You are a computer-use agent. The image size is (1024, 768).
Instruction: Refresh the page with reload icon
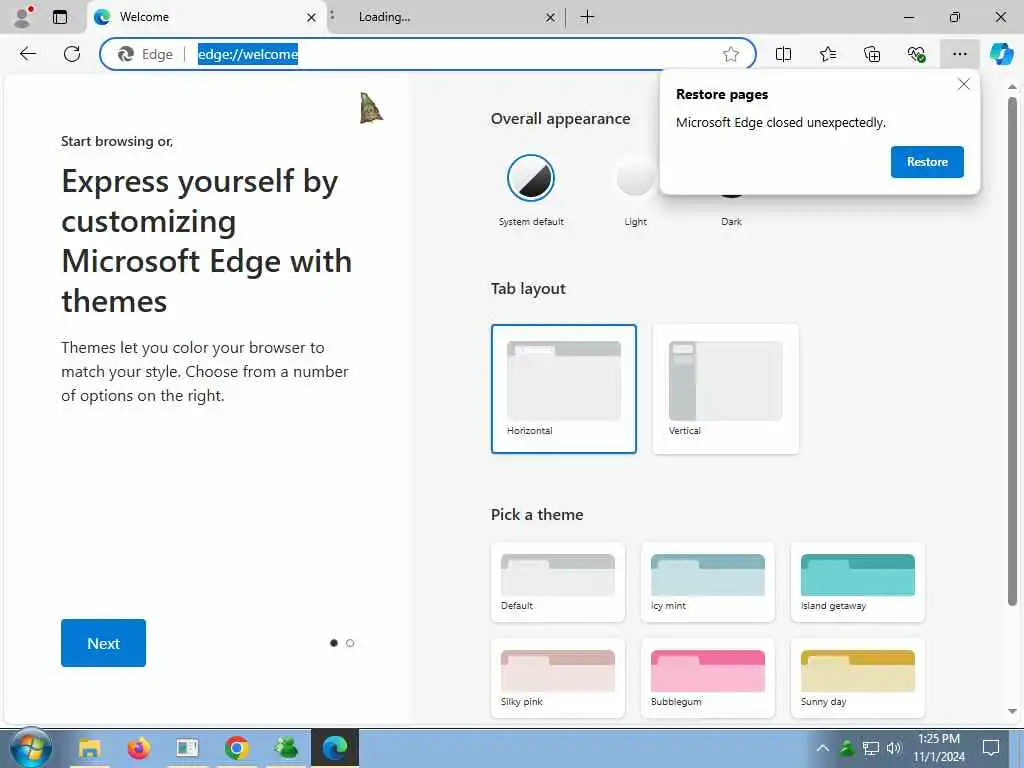click(72, 54)
